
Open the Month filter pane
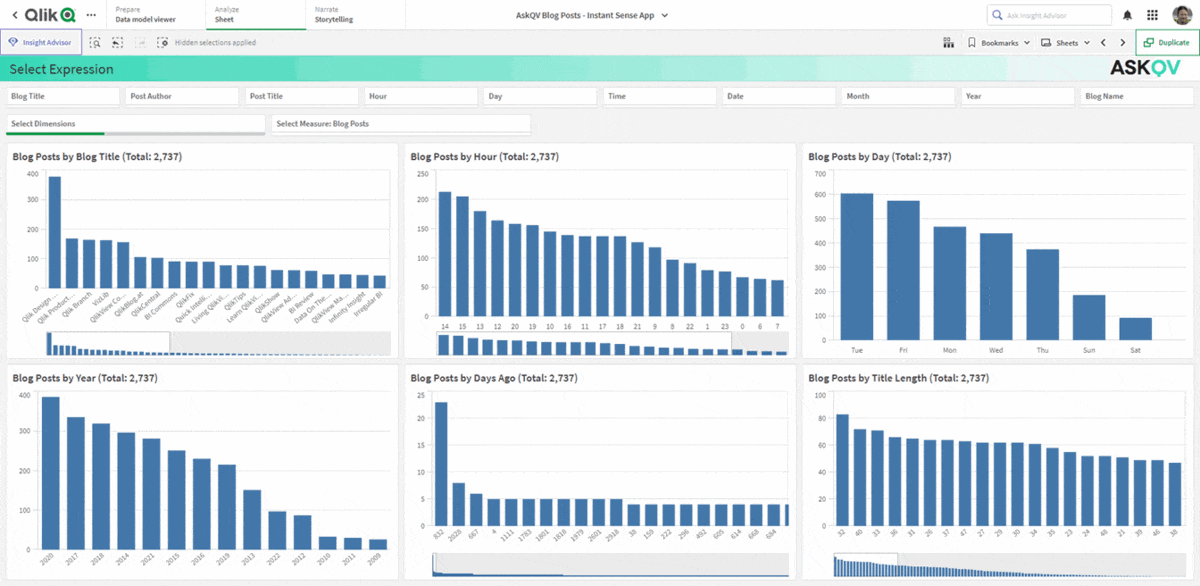(x=898, y=96)
